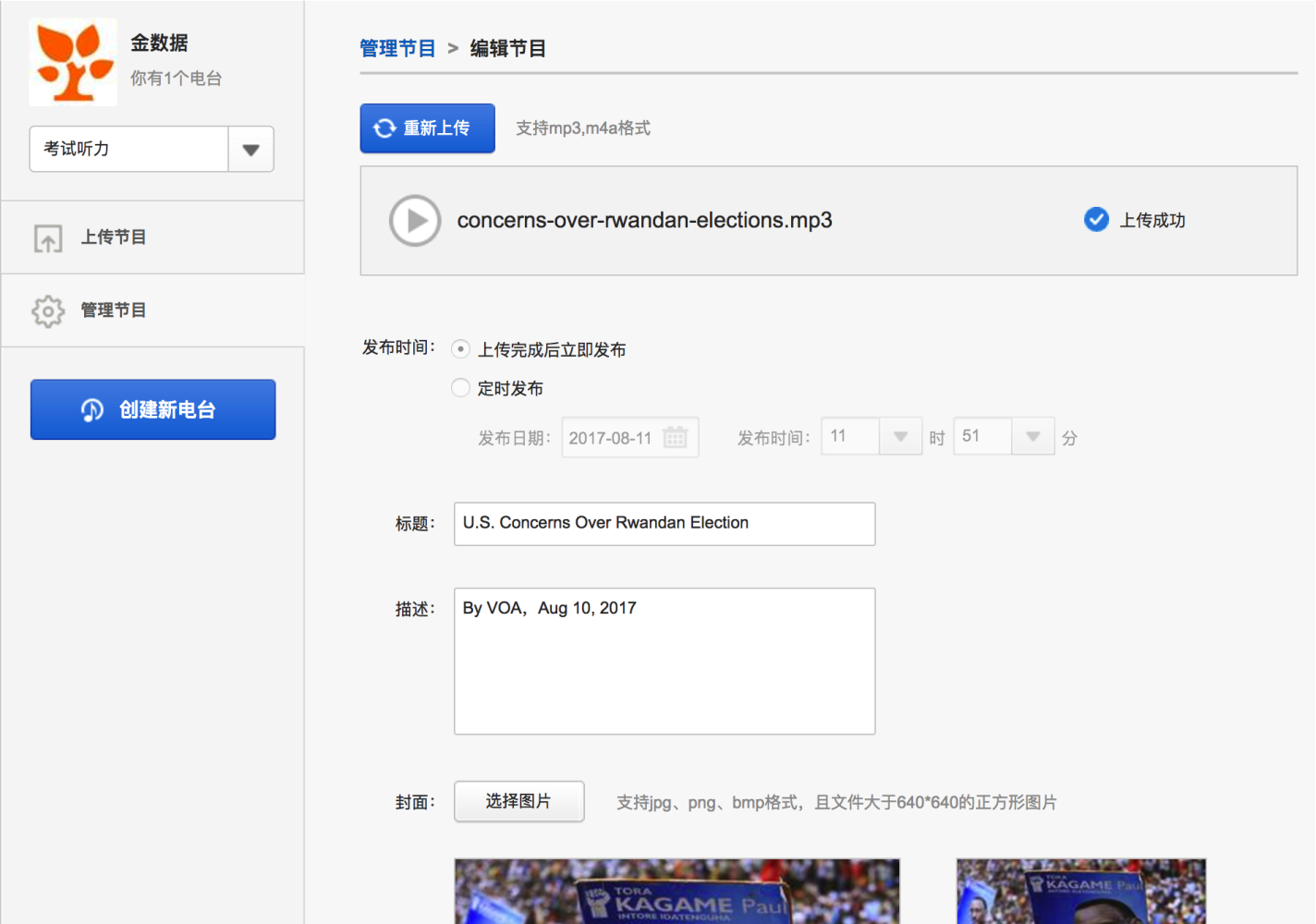Open 管理节目 in the sidebar
This screenshot has width=1316, height=924.
114,310
